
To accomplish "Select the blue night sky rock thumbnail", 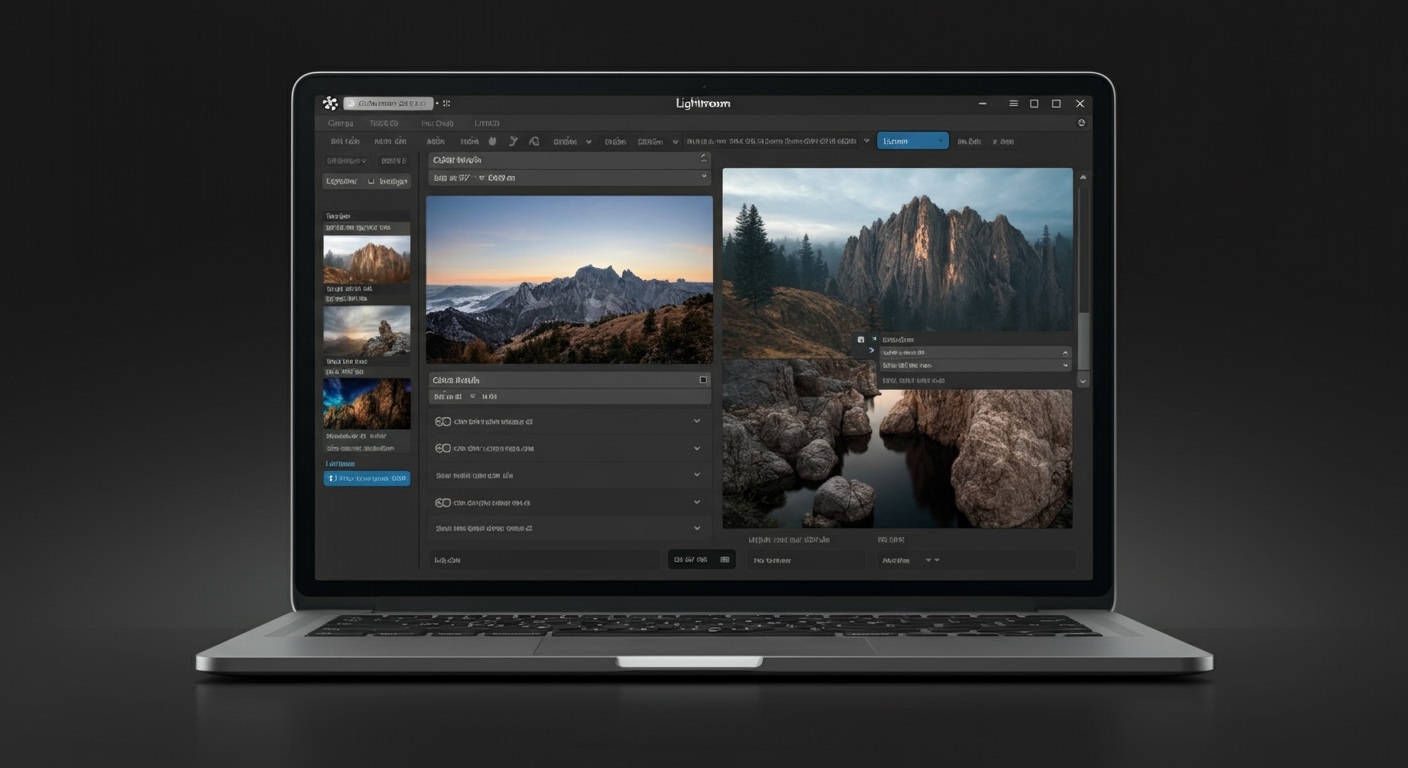I will pos(366,404).
